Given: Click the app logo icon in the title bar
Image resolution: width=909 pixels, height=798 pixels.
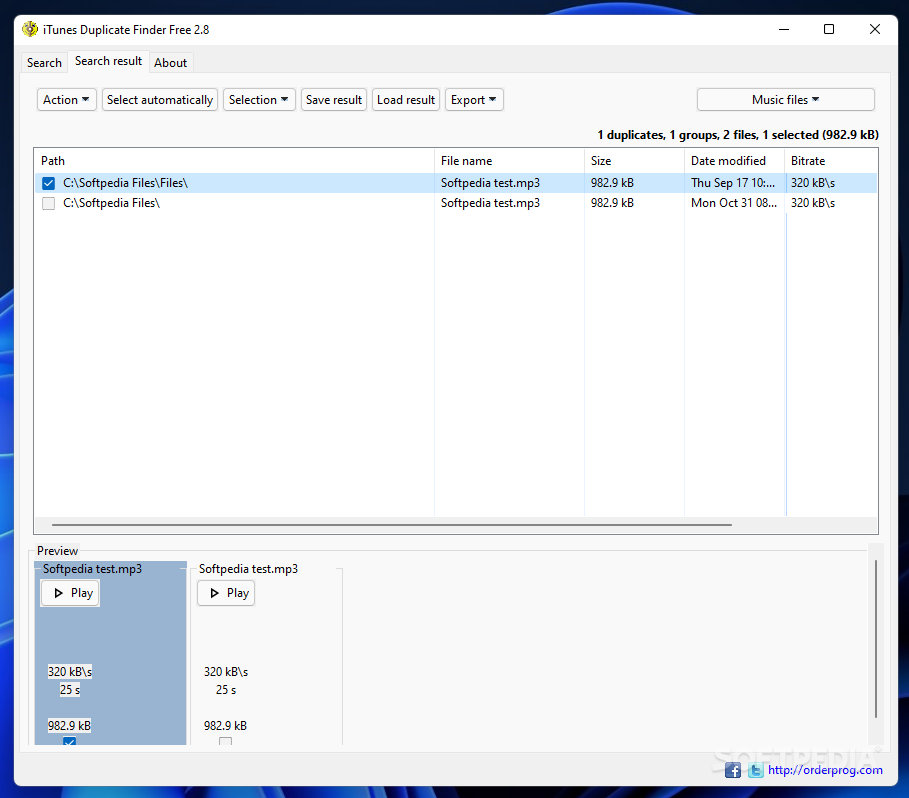Looking at the screenshot, I should 30,29.
